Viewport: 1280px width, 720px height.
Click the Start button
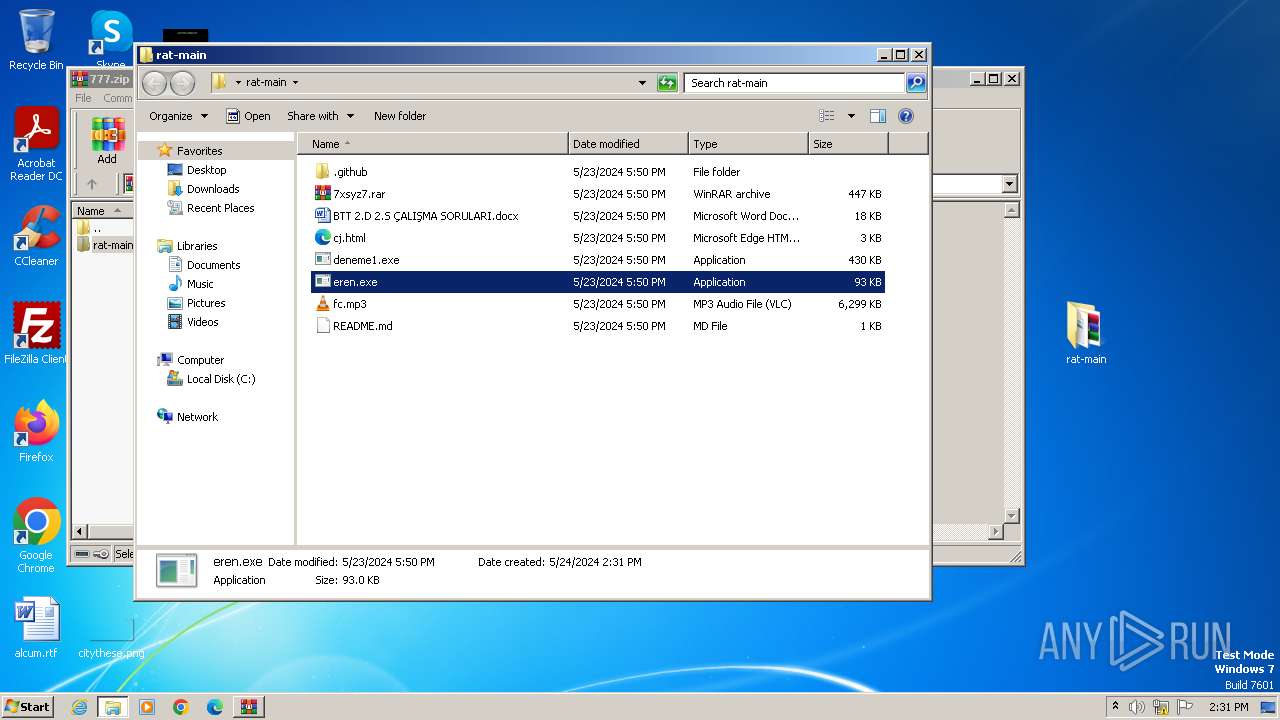point(28,707)
